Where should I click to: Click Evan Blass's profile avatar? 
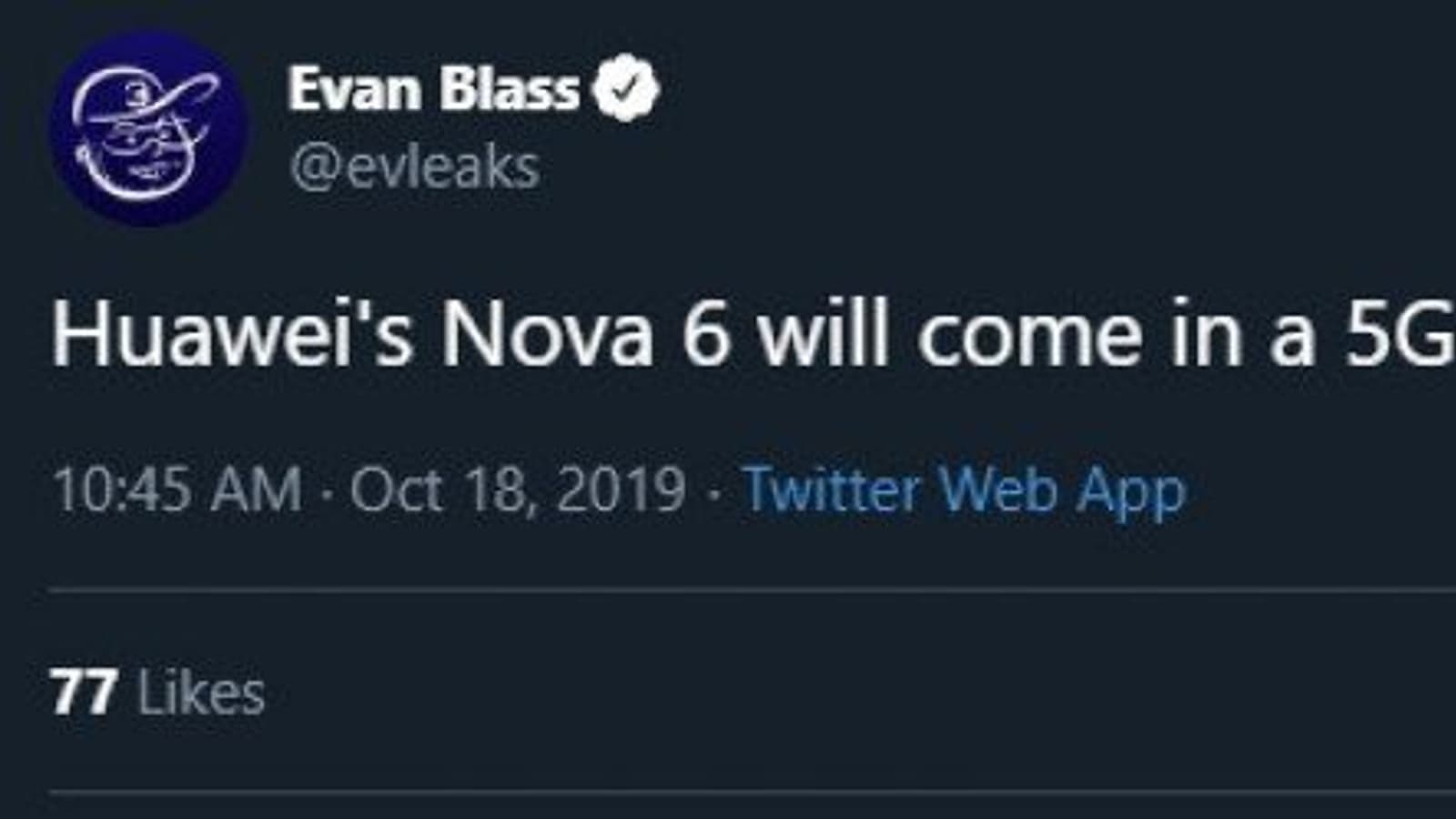[147, 129]
